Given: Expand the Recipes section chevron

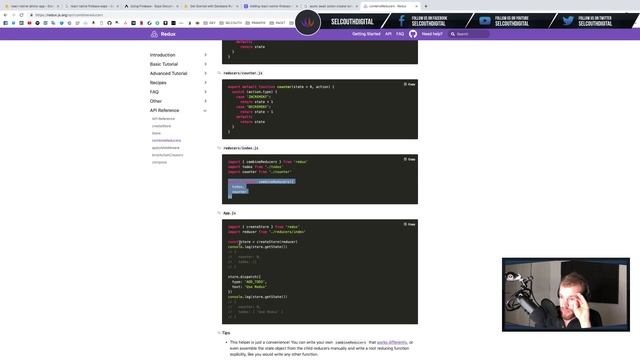Looking at the screenshot, I should coord(205,82).
